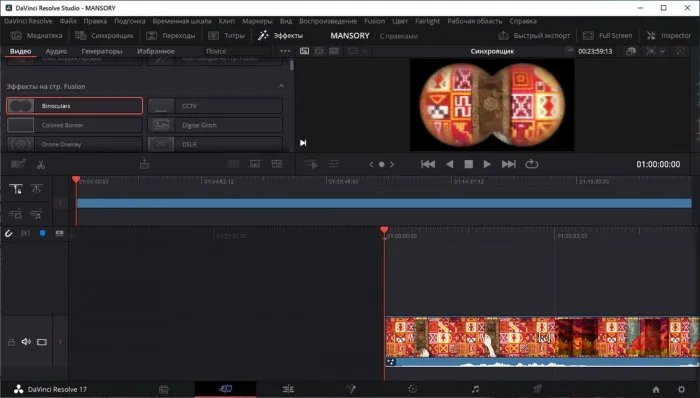Click the viewer duration timecode 00:23:59:13

click(595, 51)
